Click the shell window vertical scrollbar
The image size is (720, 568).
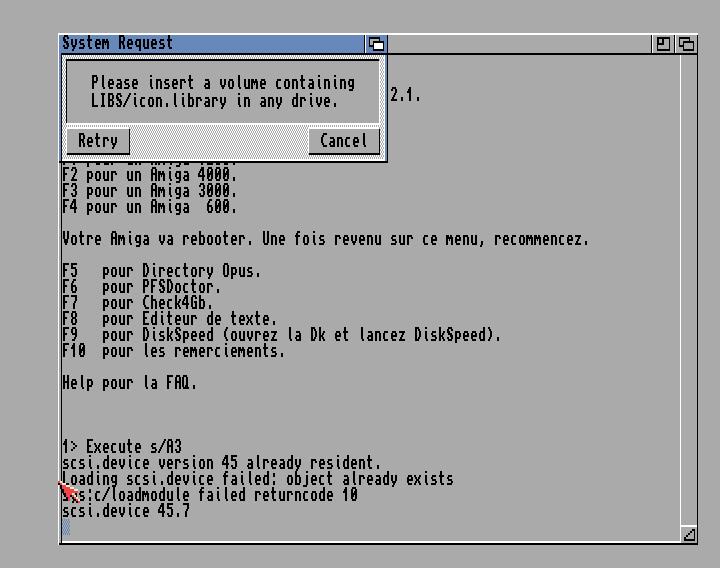(689, 290)
